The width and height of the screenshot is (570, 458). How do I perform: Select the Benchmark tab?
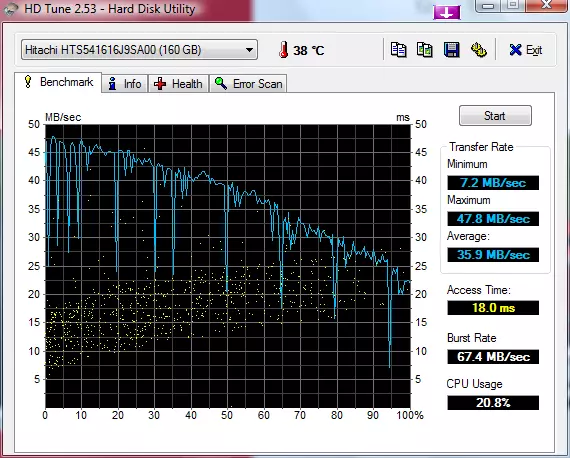click(x=58, y=82)
